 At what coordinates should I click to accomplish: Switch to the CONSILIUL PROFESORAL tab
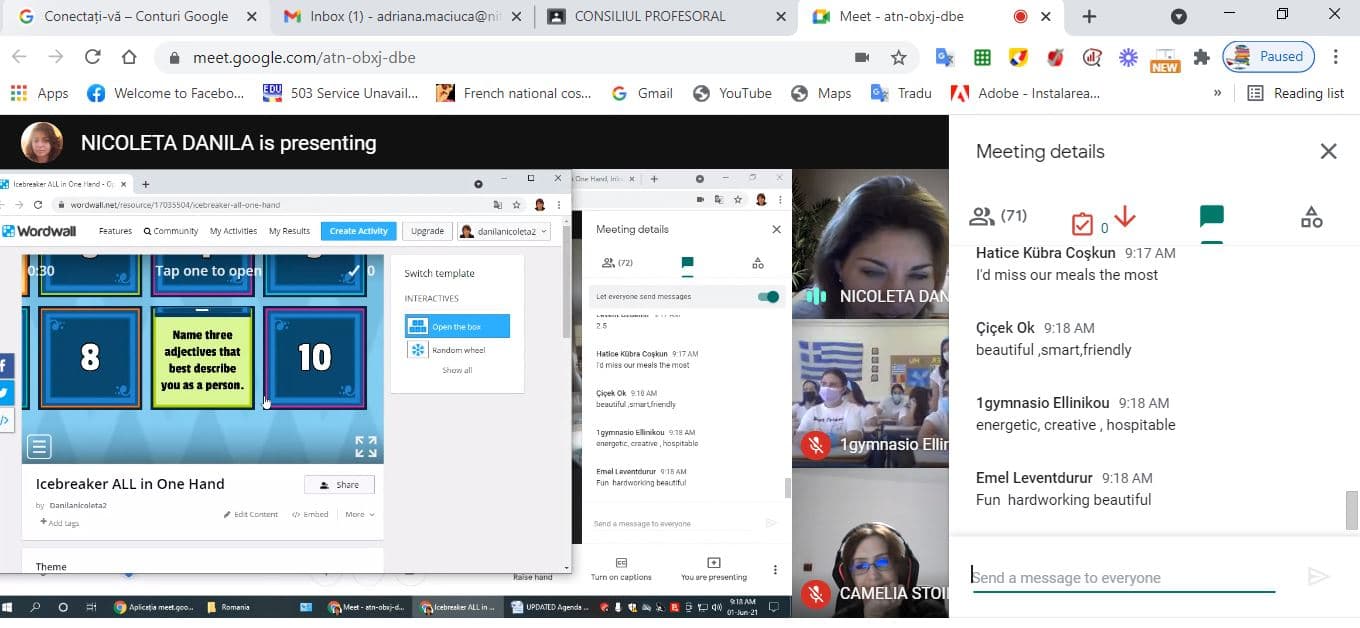pyautogui.click(x=664, y=17)
